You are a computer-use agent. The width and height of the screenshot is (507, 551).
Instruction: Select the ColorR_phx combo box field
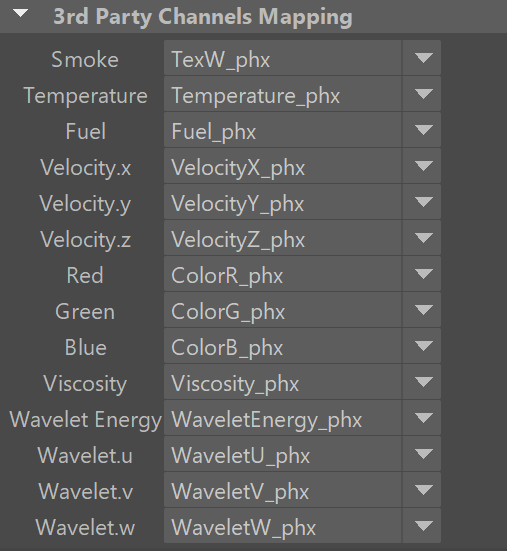(x=283, y=274)
